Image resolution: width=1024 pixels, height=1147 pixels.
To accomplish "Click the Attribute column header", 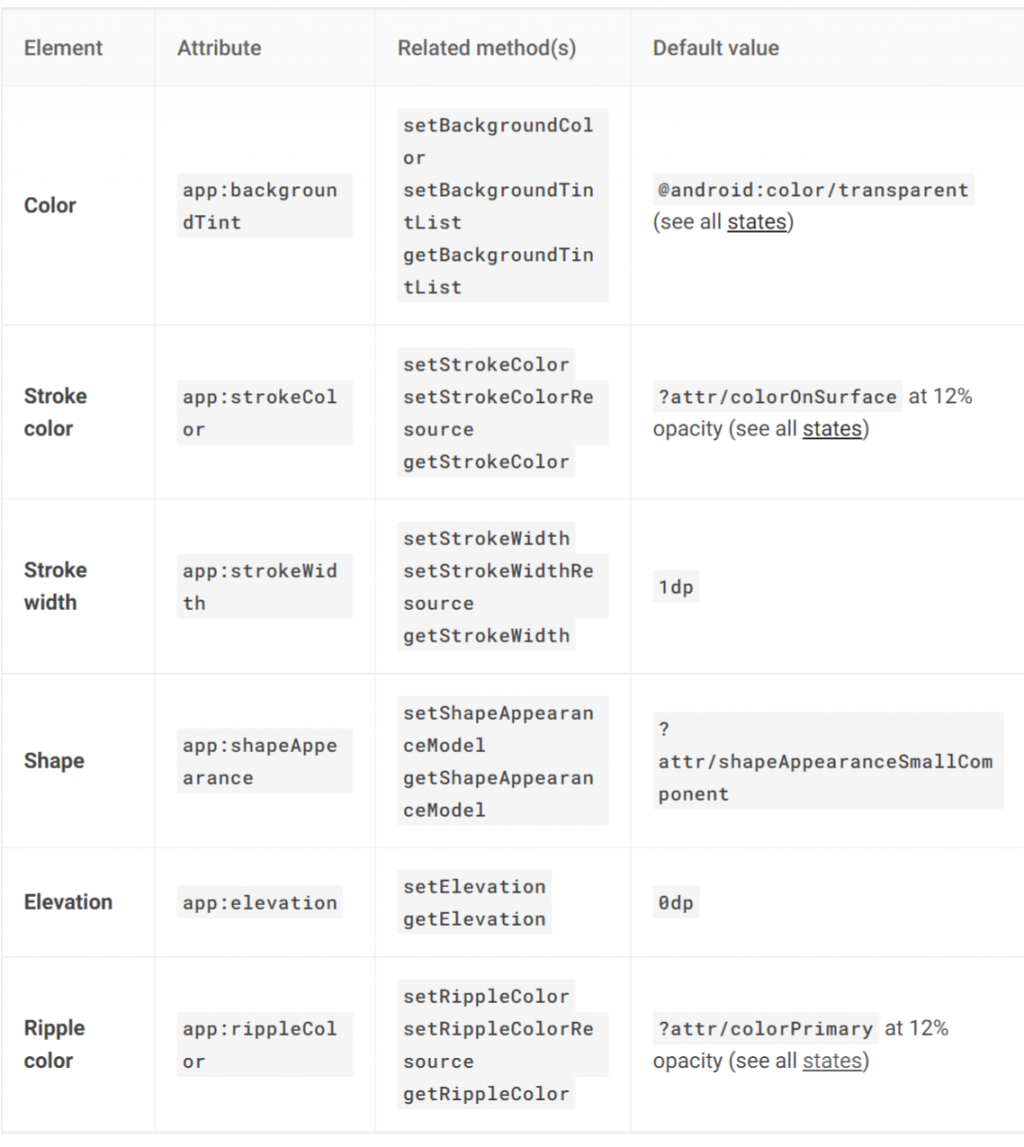I will pos(219,48).
